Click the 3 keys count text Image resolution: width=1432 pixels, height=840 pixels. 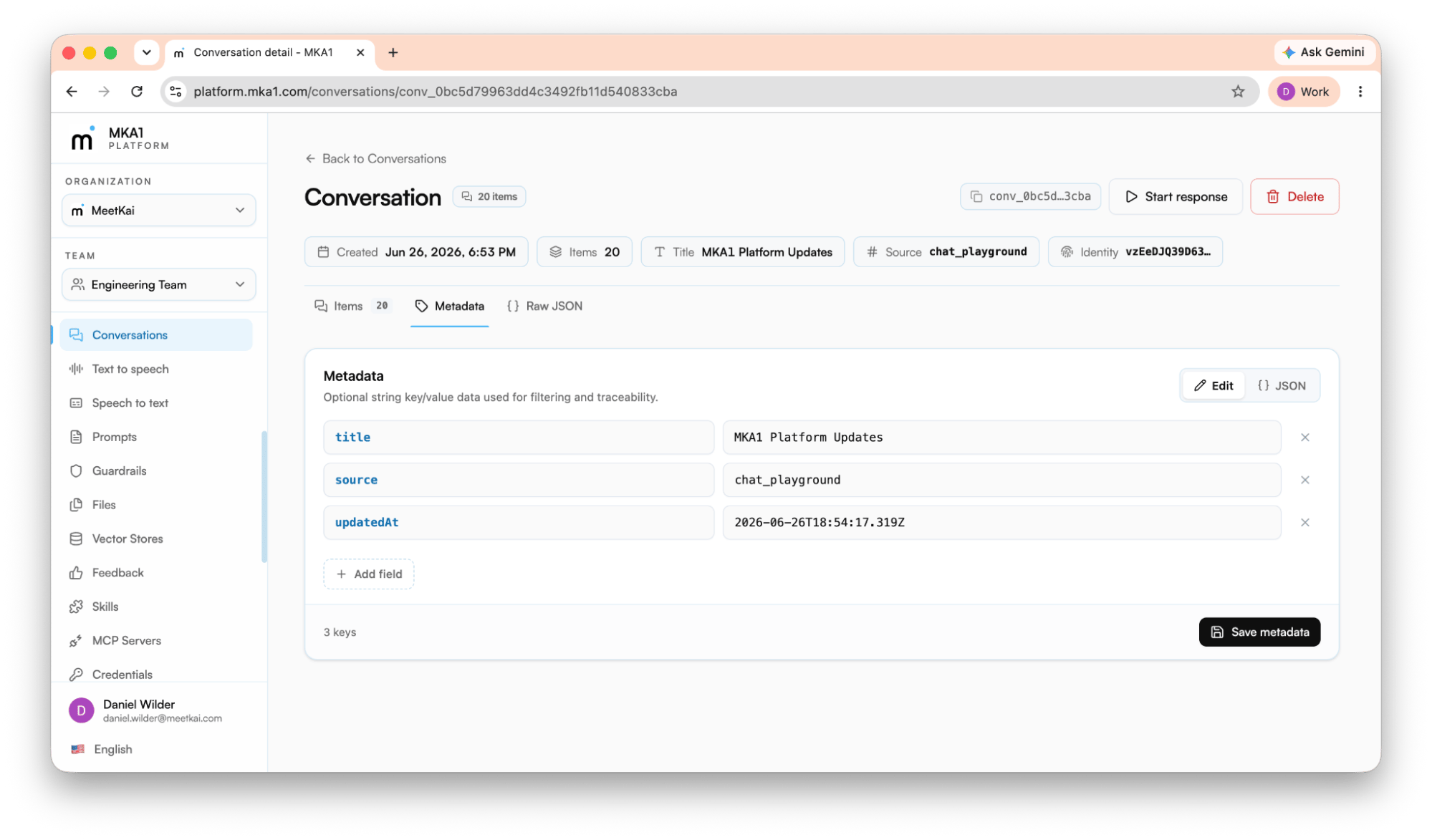tap(340, 632)
